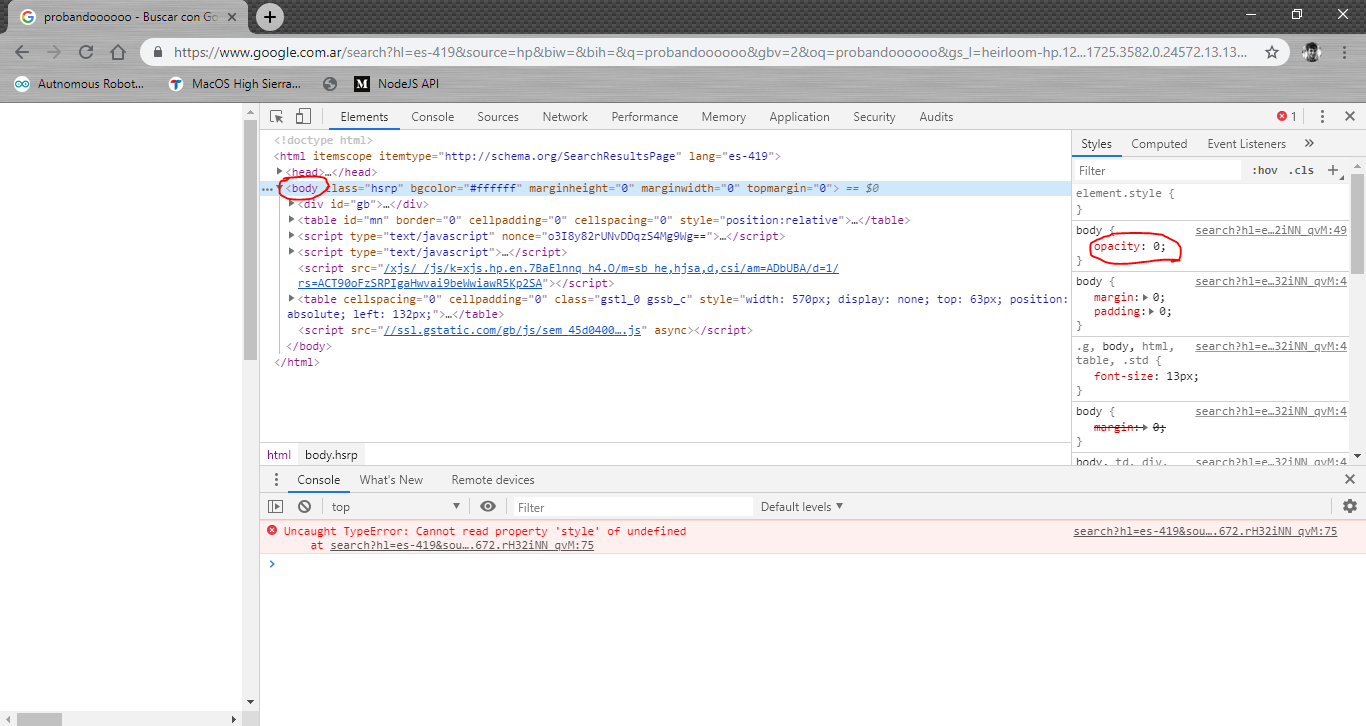The height and width of the screenshot is (726, 1366).
Task: Bookmark this page star icon
Action: pyautogui.click(x=1272, y=52)
